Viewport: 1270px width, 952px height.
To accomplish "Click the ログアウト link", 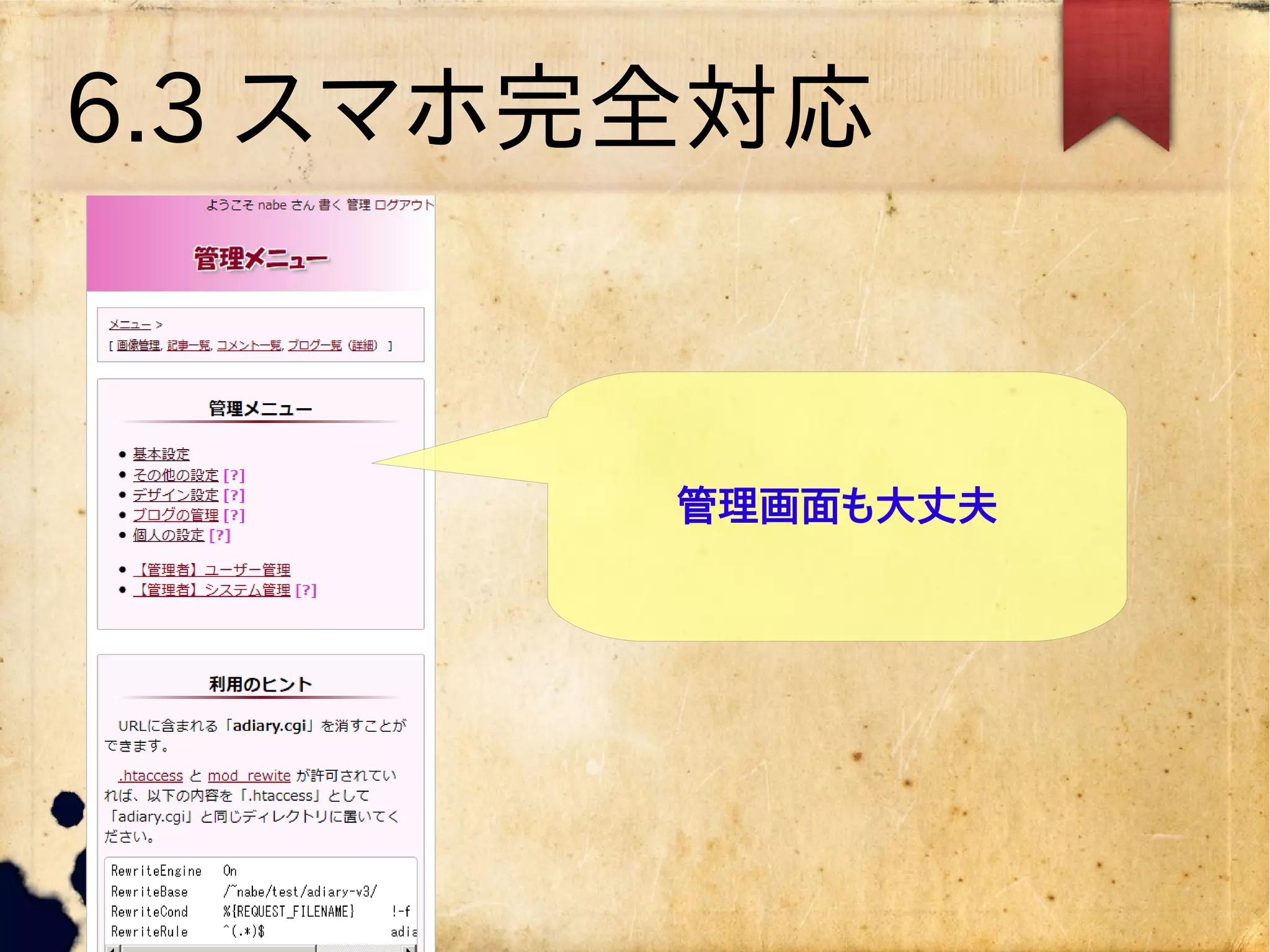I will point(404,205).
